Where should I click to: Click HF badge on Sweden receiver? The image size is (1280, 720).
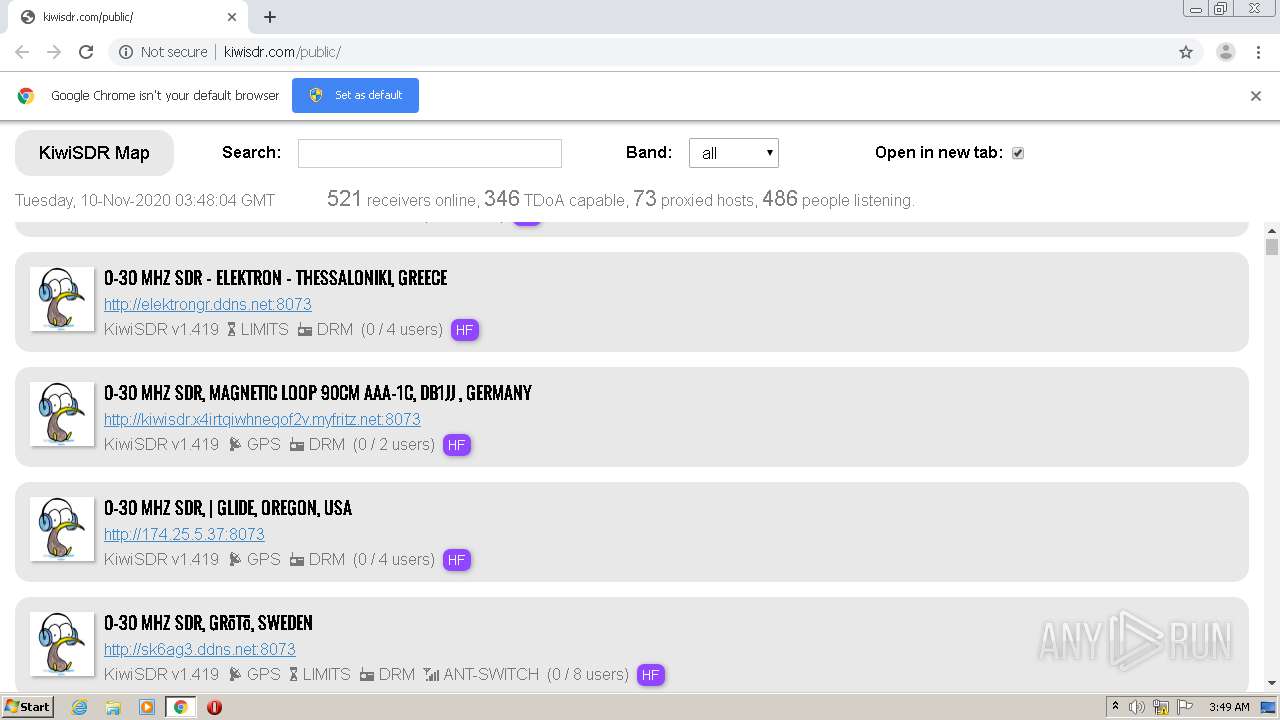651,675
